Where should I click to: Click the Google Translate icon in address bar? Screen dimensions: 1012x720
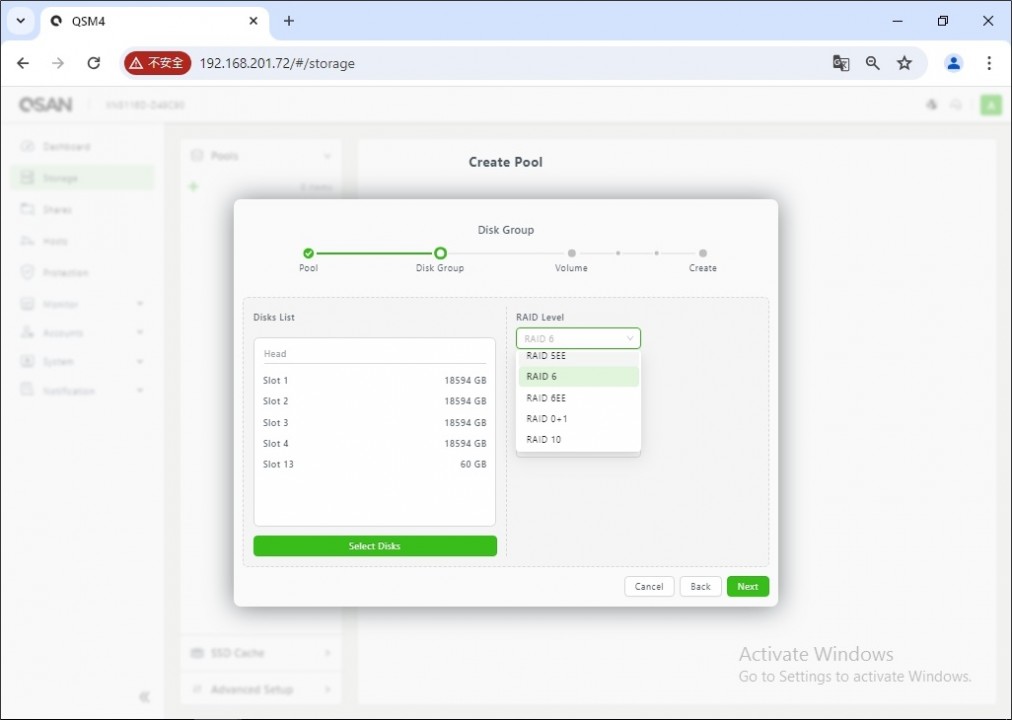(x=841, y=63)
